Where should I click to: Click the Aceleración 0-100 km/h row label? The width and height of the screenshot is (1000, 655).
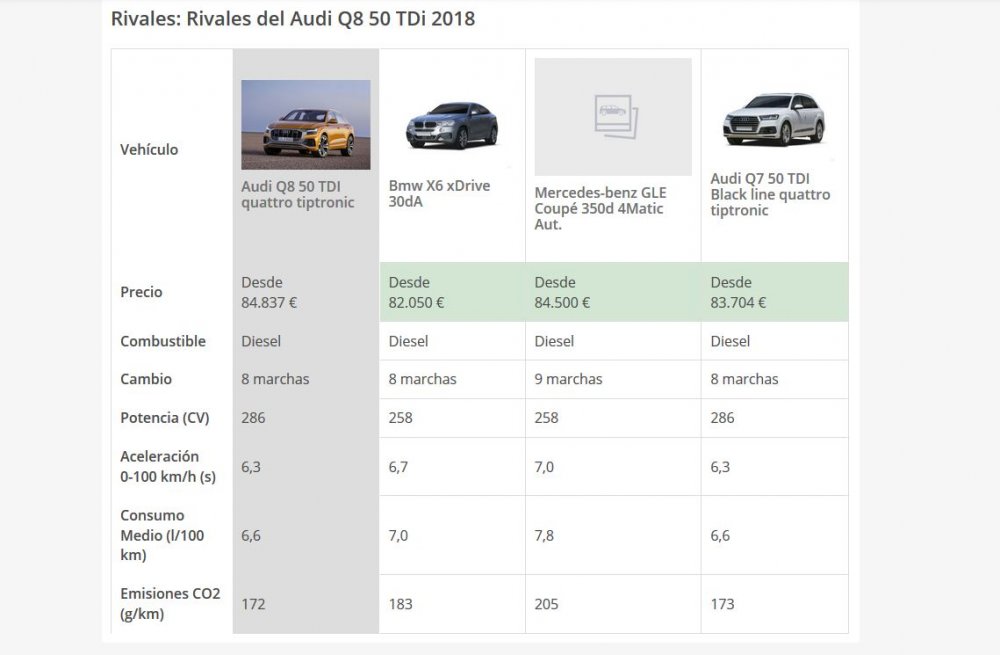pyautogui.click(x=168, y=466)
